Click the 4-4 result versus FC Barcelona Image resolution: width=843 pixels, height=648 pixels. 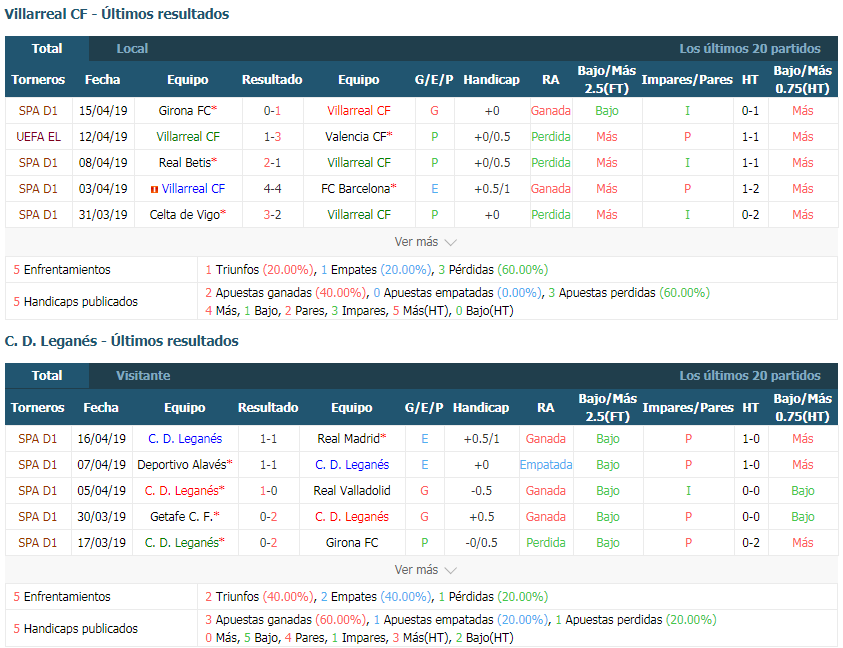pyautogui.click(x=272, y=189)
